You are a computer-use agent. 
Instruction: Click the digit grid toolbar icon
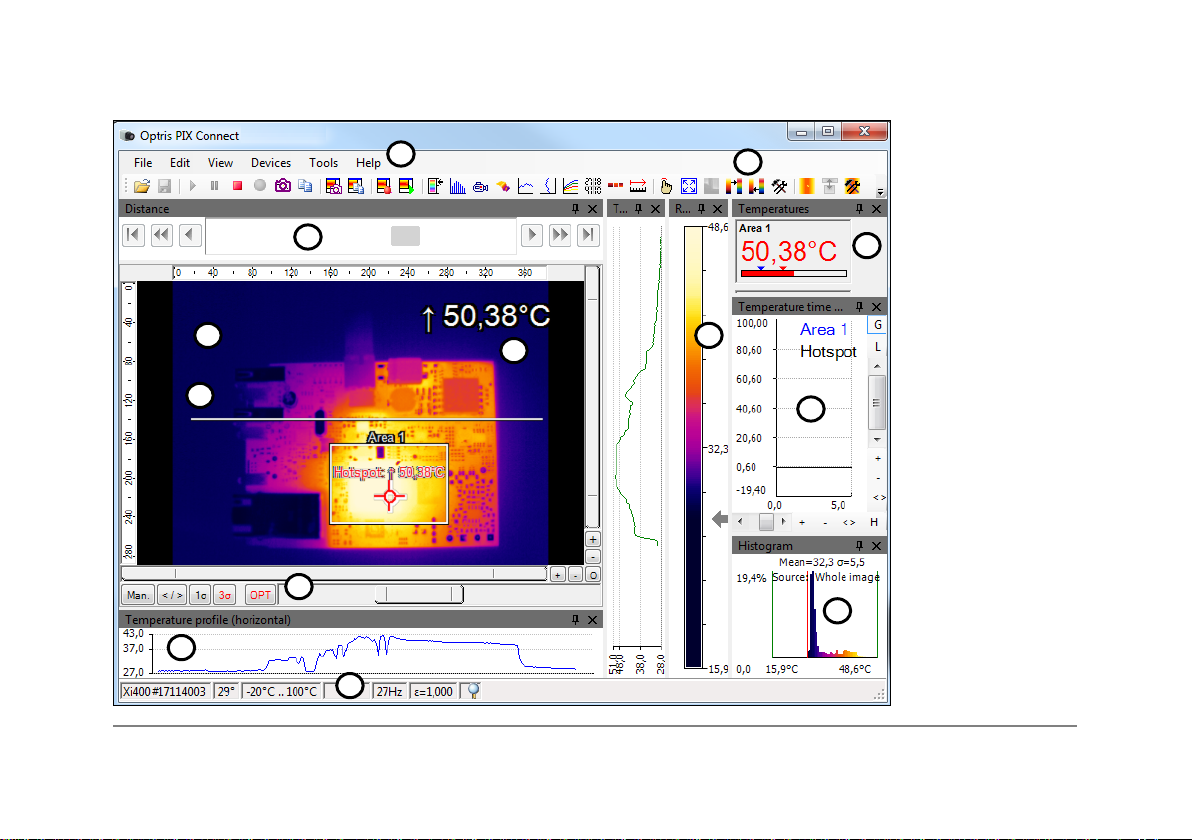593,186
